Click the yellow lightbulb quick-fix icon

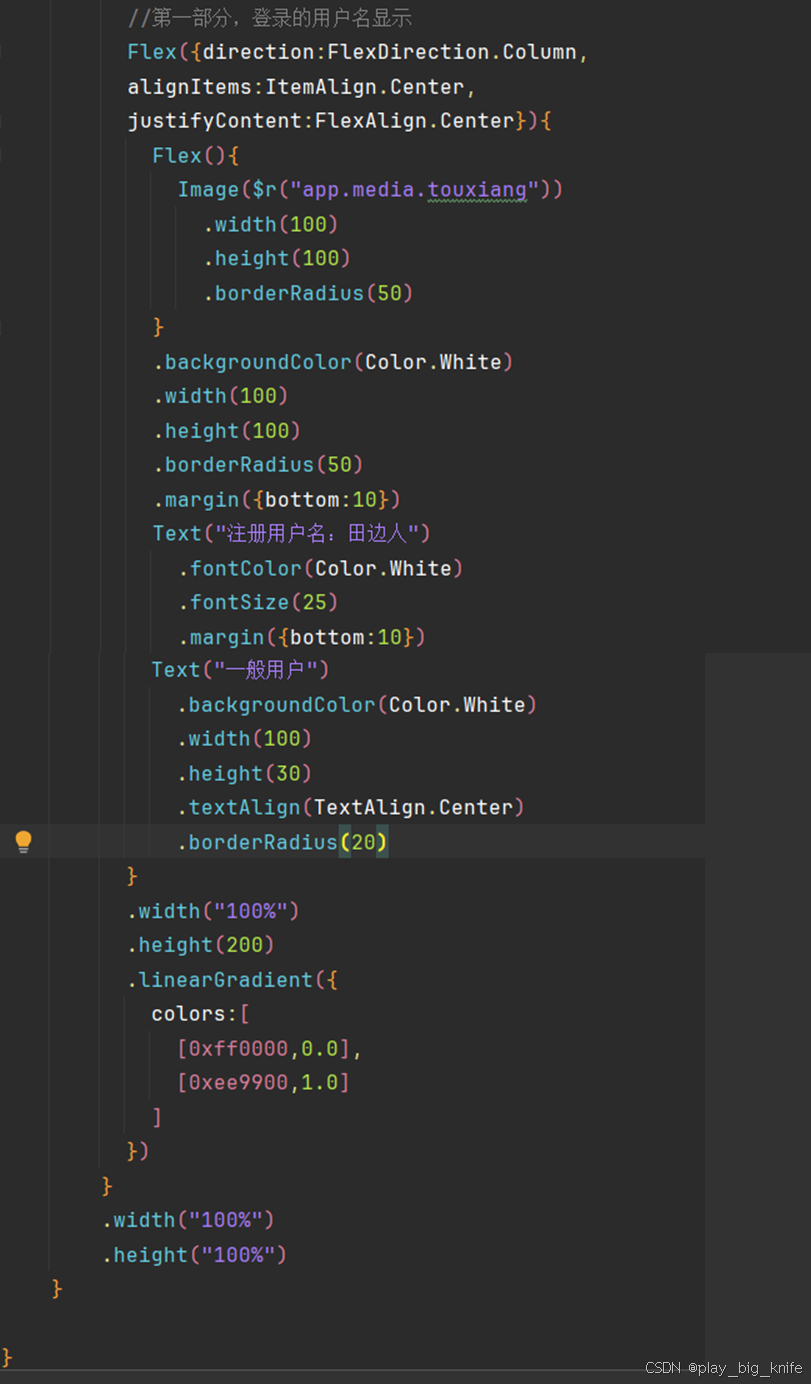[x=23, y=842]
